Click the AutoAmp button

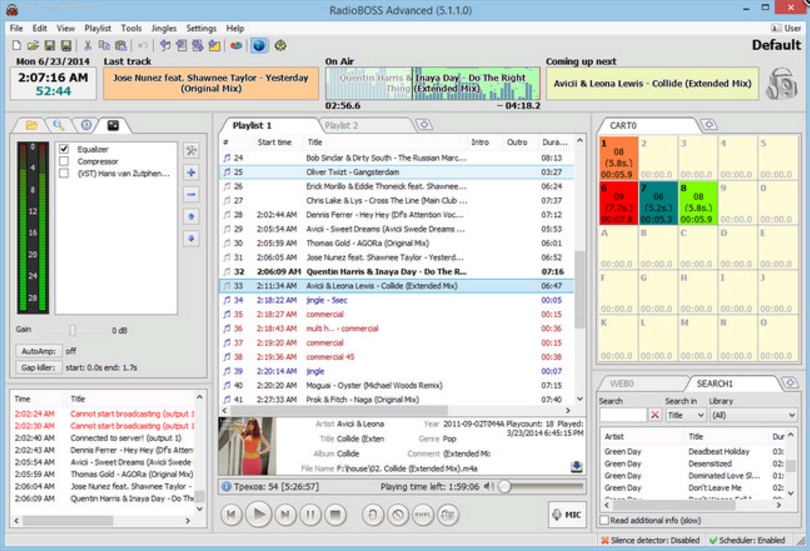click(x=38, y=351)
